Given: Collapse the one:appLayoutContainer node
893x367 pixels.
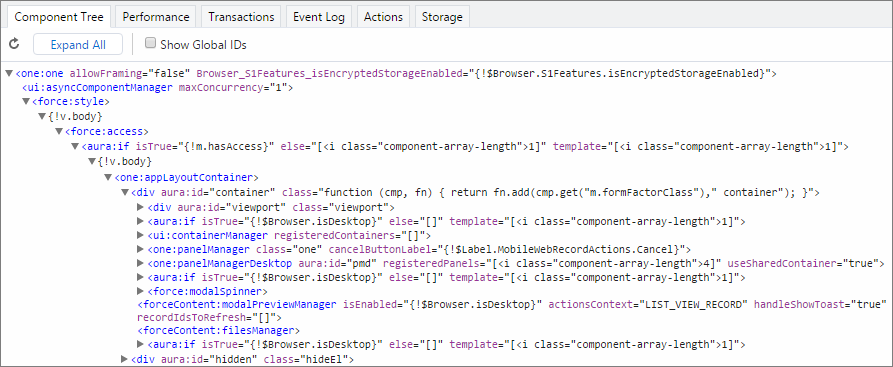Looking at the screenshot, I should point(108,177).
